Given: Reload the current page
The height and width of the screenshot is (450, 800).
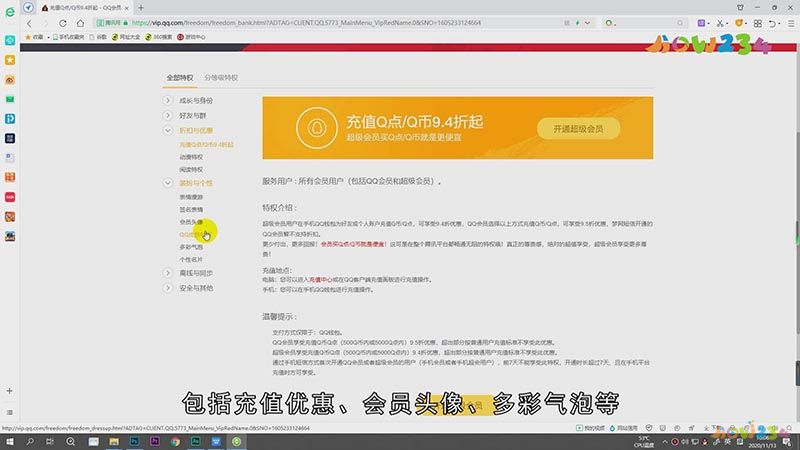Looking at the screenshot, I should tap(63, 23).
